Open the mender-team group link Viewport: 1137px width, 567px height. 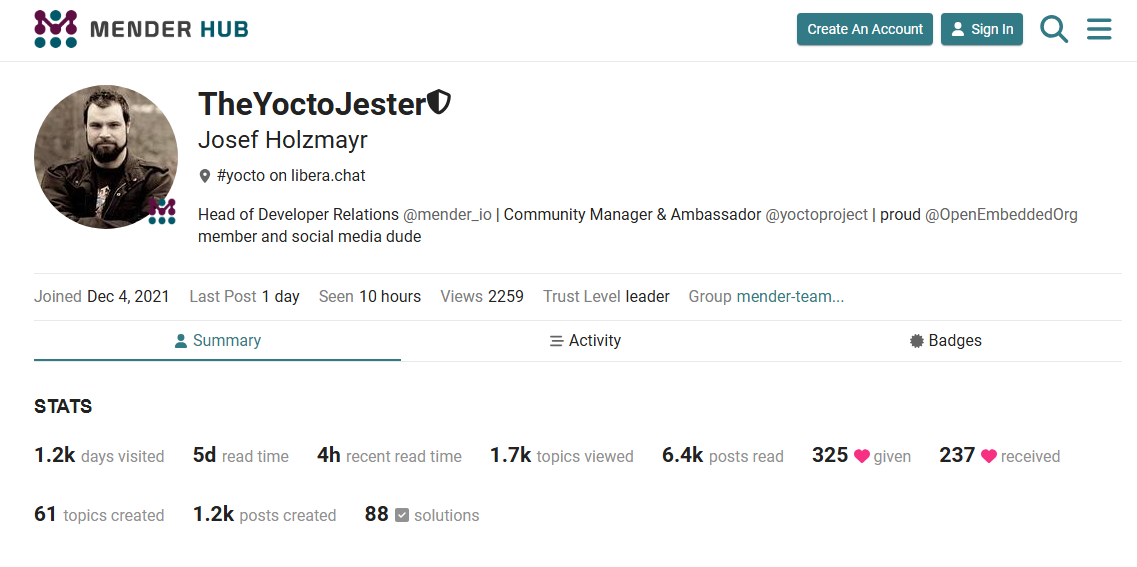coord(790,297)
